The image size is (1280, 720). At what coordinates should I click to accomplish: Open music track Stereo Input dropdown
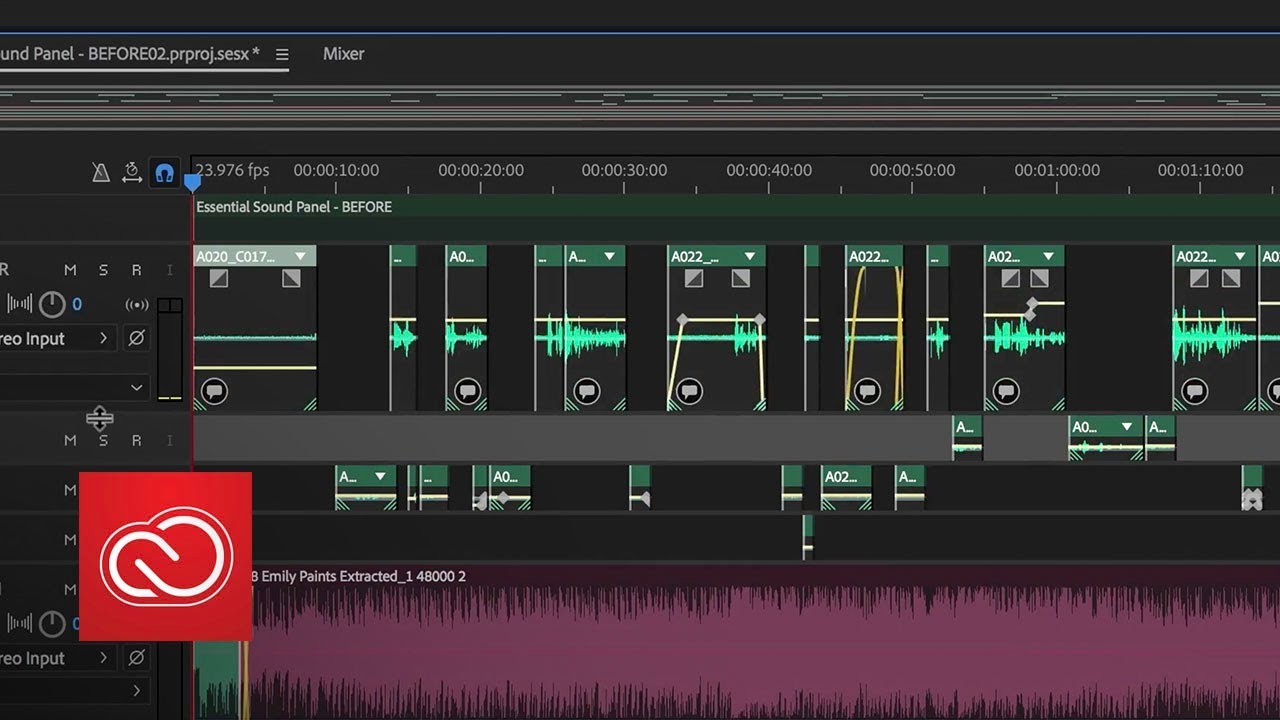pyautogui.click(x=57, y=658)
